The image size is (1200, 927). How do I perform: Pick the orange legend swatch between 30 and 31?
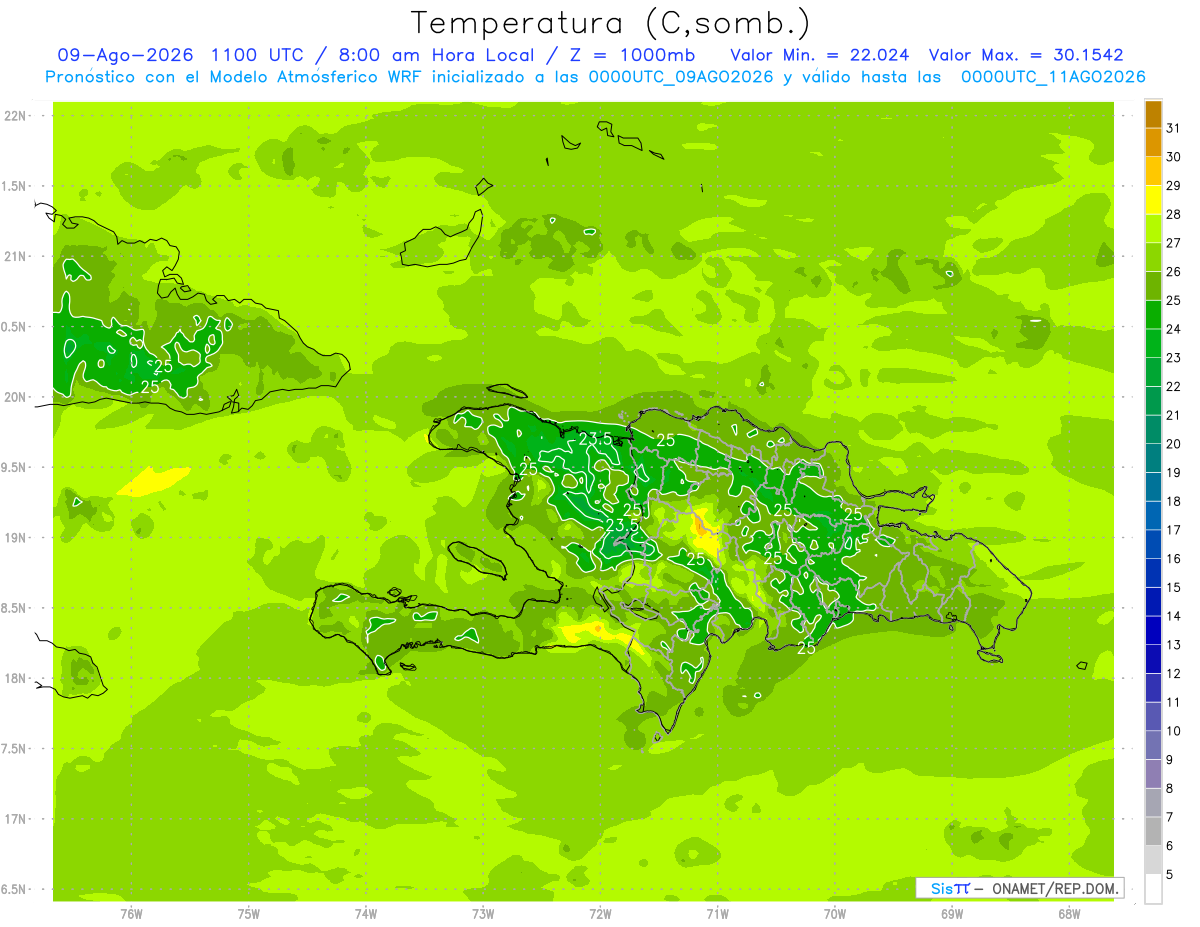1154,142
